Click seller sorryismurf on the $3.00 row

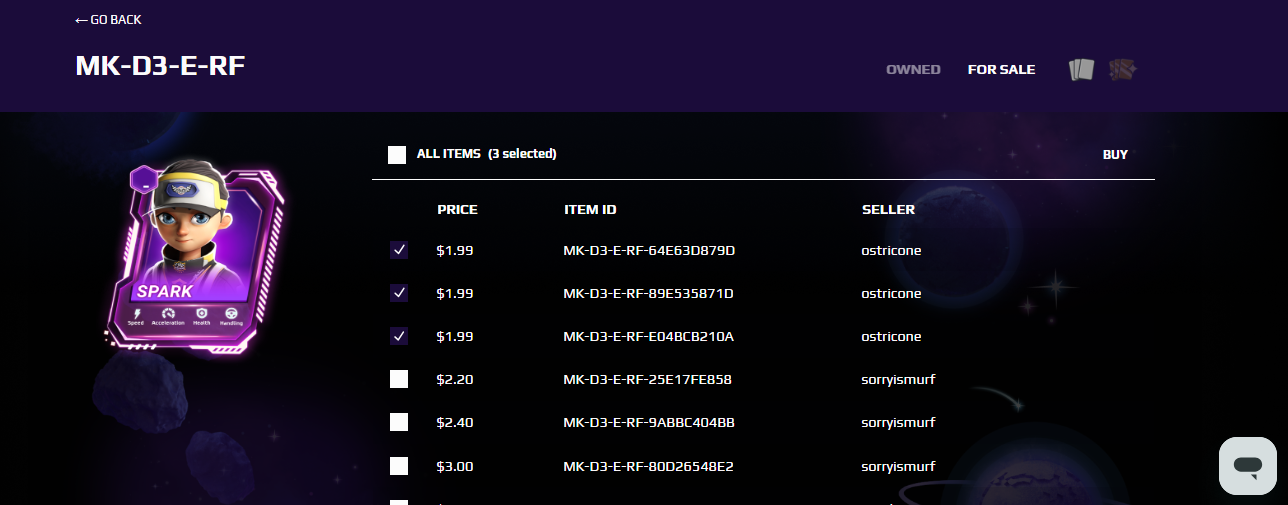[898, 466]
